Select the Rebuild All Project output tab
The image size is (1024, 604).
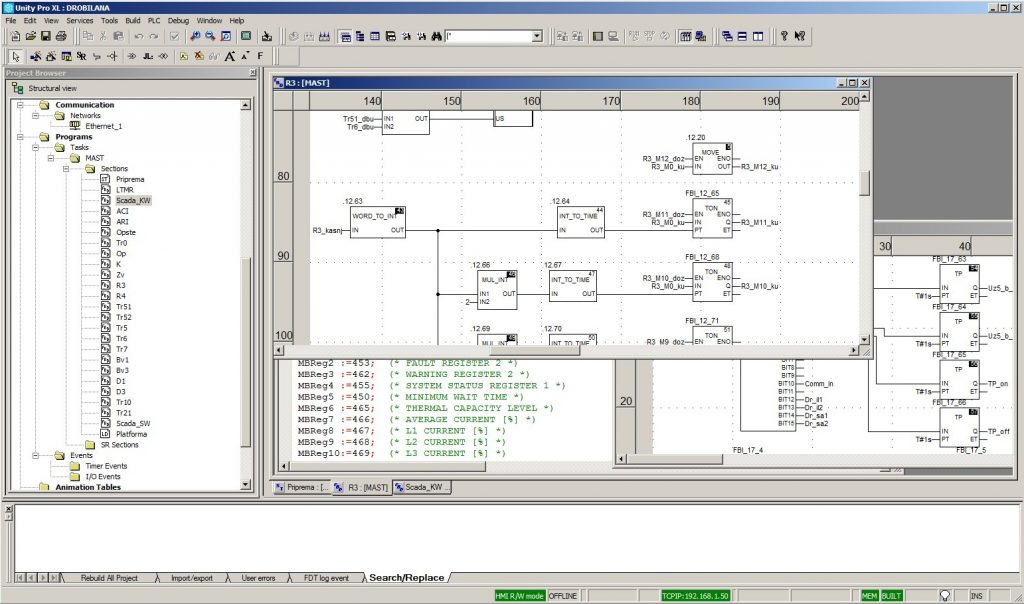coord(109,578)
